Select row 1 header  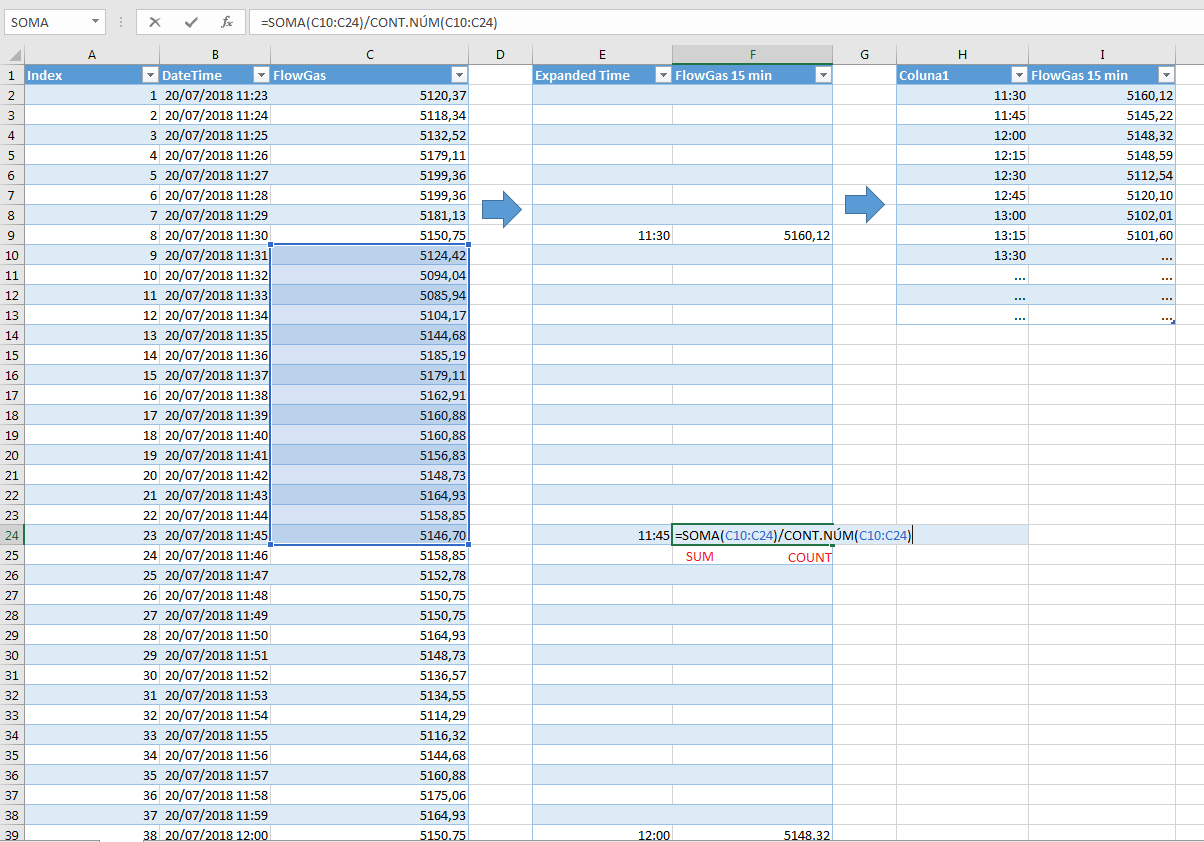coord(12,75)
